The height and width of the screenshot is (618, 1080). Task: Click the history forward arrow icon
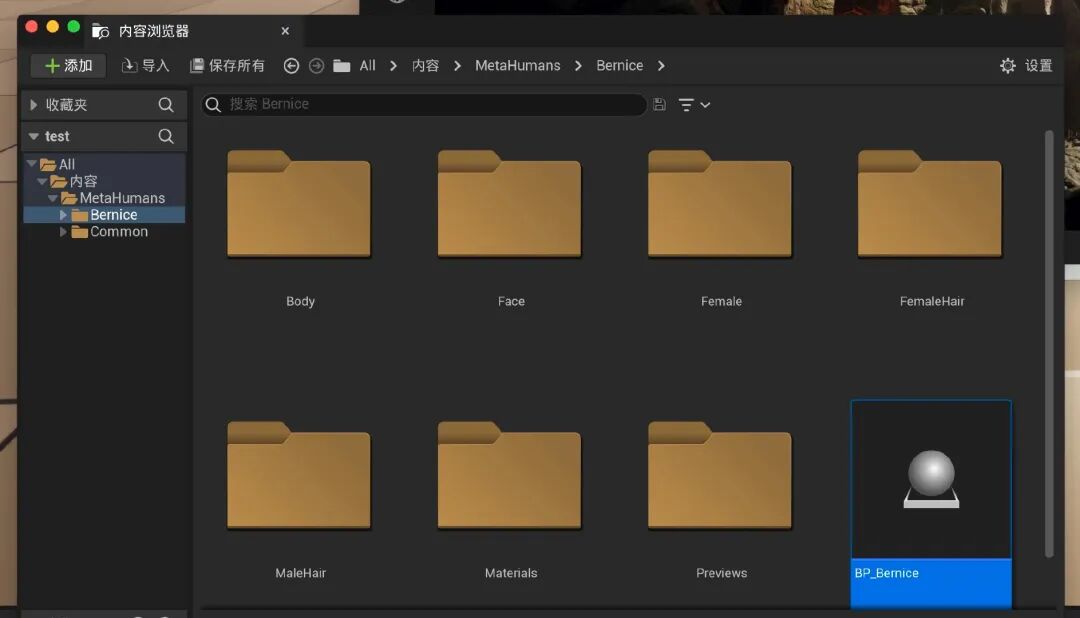point(316,66)
